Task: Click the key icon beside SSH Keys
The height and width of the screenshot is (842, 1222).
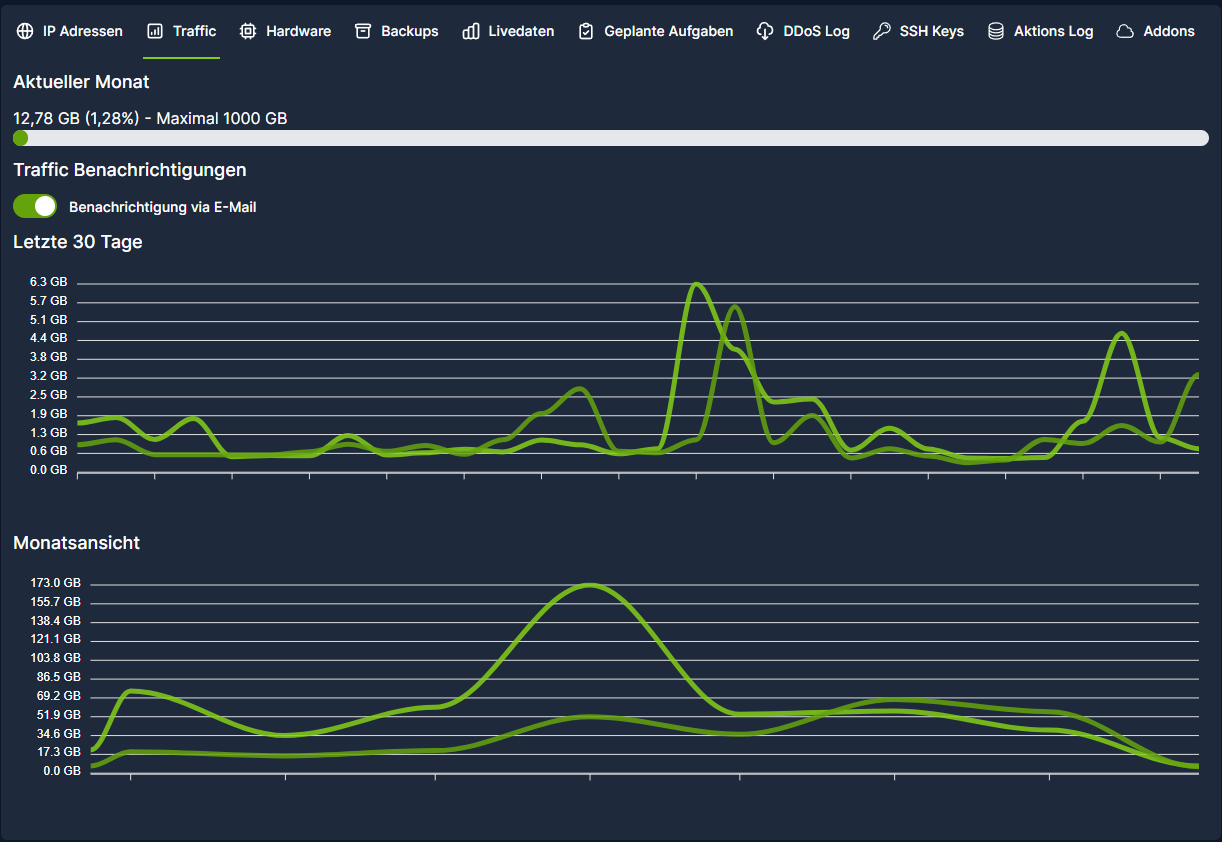Action: coord(881,31)
